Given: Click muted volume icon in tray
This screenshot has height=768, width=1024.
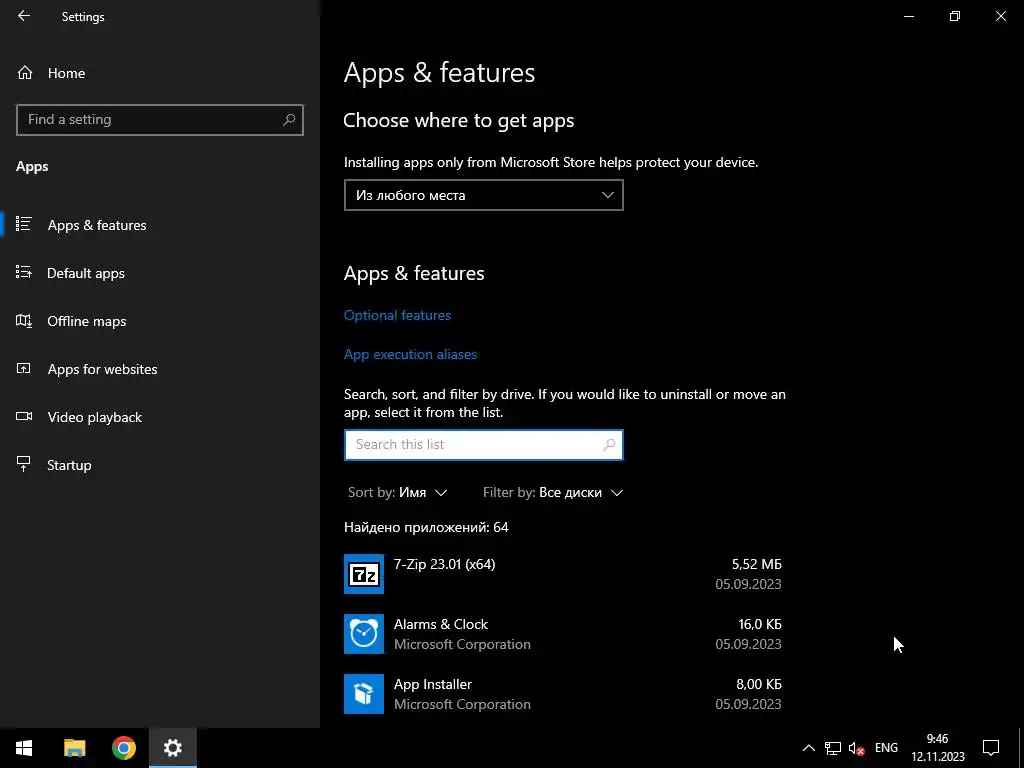Looking at the screenshot, I should pyautogui.click(x=856, y=748).
